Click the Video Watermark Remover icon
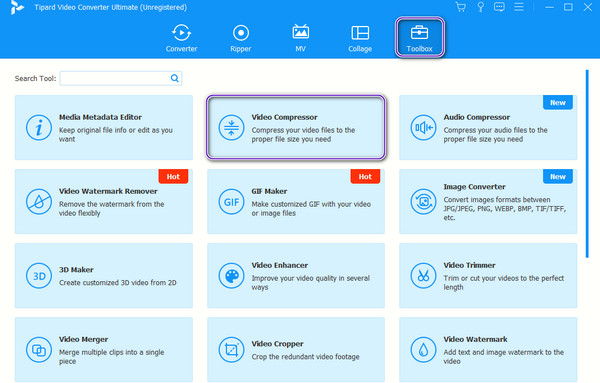 click(39, 202)
